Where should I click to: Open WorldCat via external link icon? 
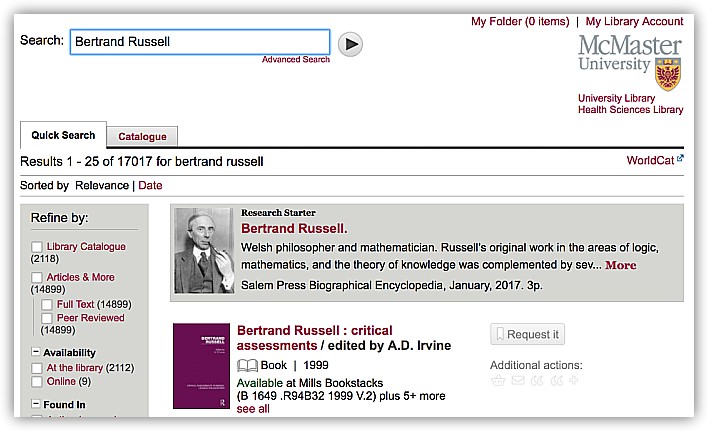(x=680, y=158)
